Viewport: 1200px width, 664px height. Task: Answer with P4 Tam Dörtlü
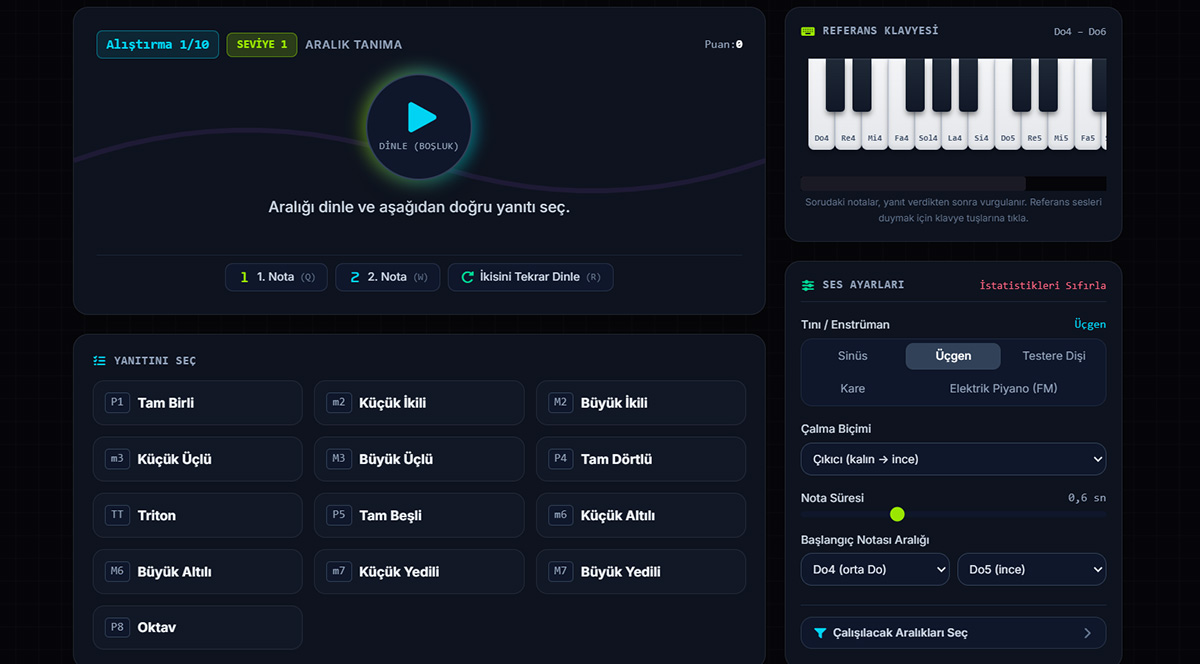click(641, 459)
